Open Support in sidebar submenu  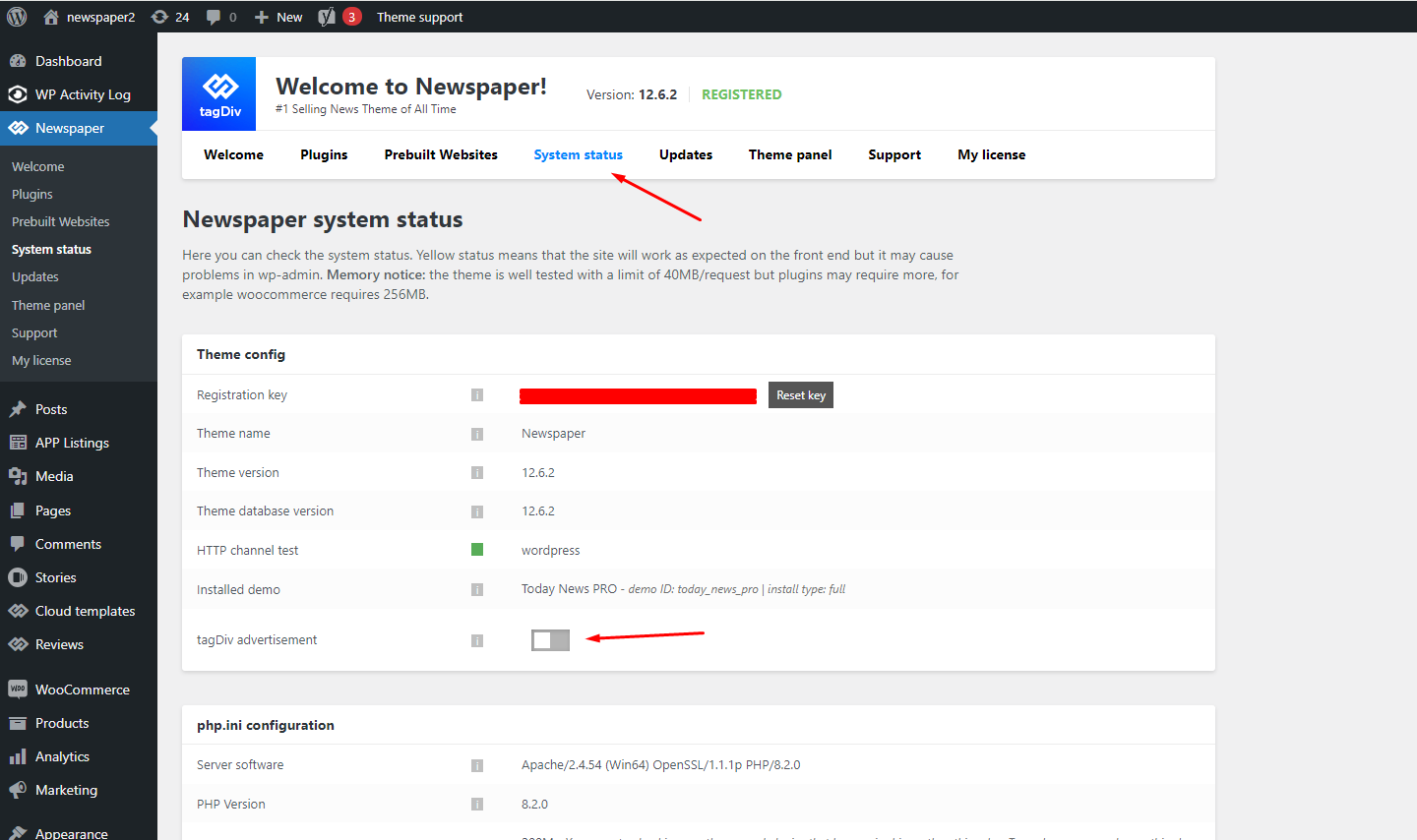pos(34,332)
